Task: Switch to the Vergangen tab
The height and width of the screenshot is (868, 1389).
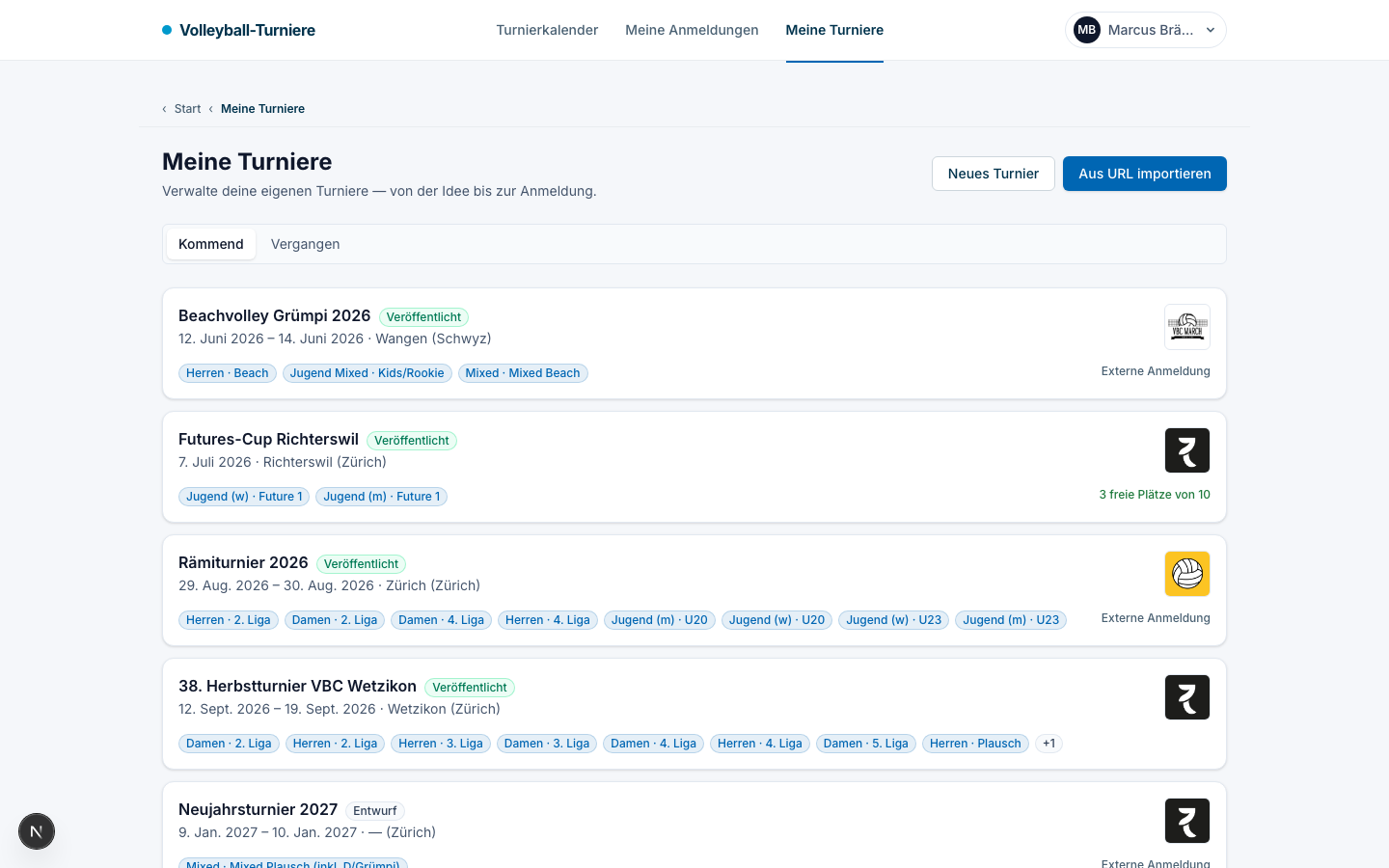Action: tap(305, 244)
